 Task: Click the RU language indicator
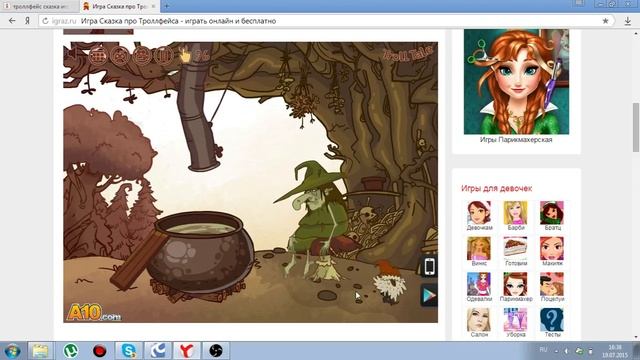(543, 350)
